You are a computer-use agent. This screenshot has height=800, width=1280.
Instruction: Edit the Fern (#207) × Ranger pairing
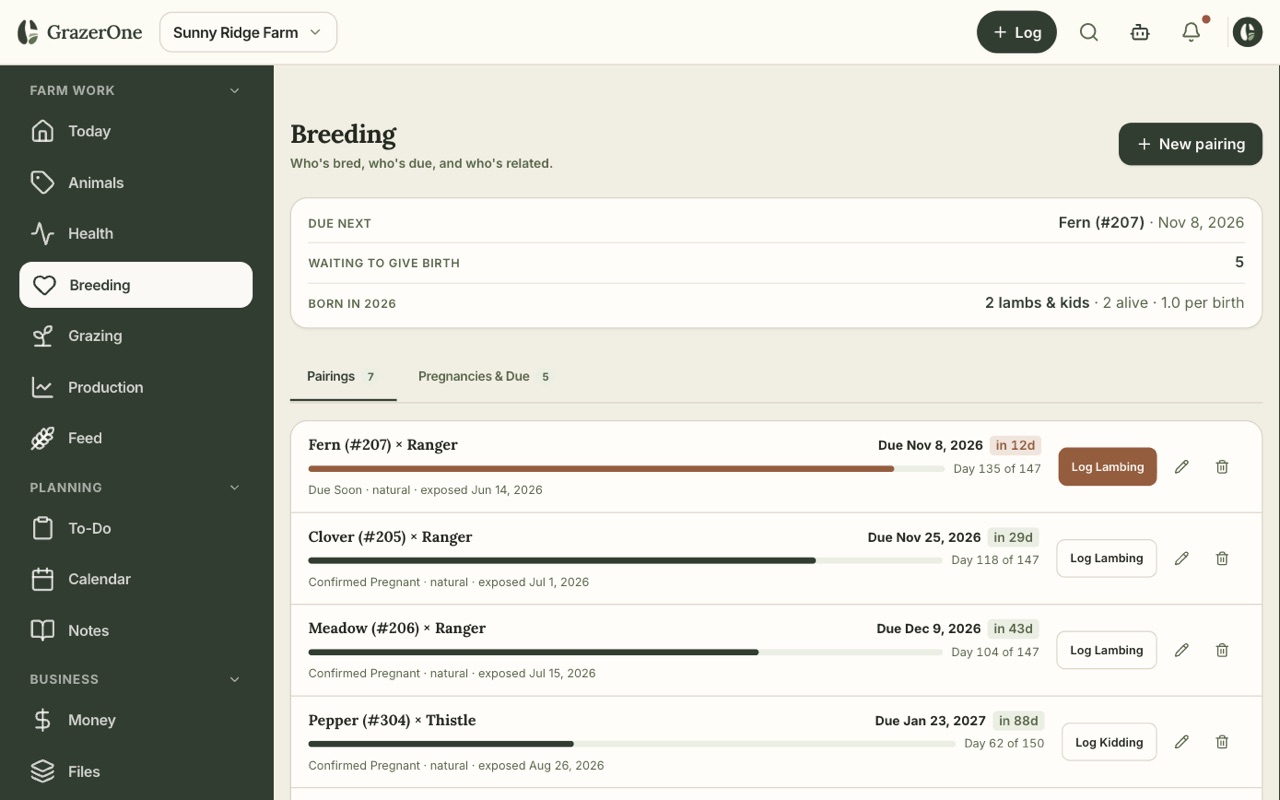[1182, 467]
